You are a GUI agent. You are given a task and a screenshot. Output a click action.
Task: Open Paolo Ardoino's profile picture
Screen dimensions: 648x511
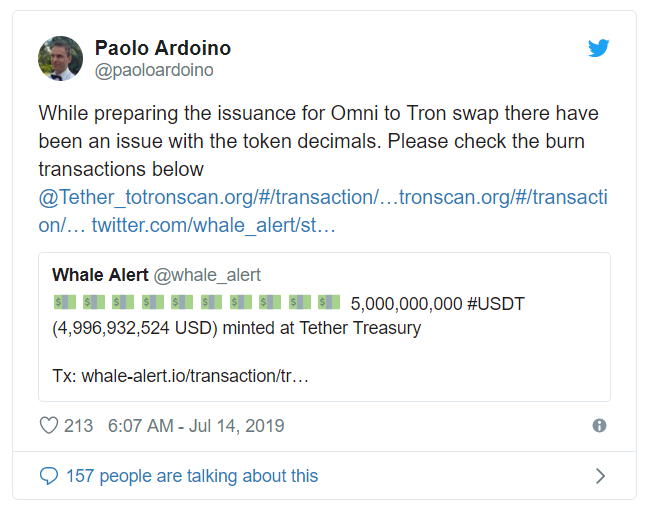pos(60,58)
